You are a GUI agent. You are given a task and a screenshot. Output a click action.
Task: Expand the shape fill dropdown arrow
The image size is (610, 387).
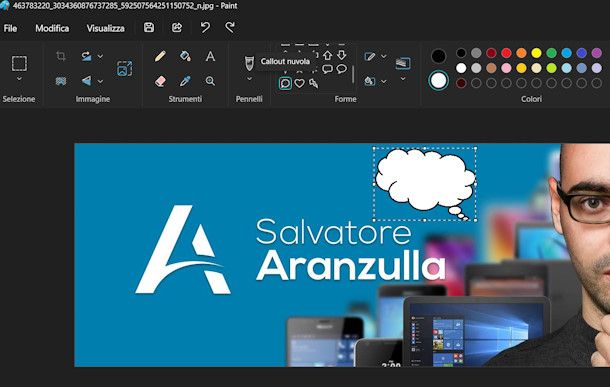click(x=384, y=81)
